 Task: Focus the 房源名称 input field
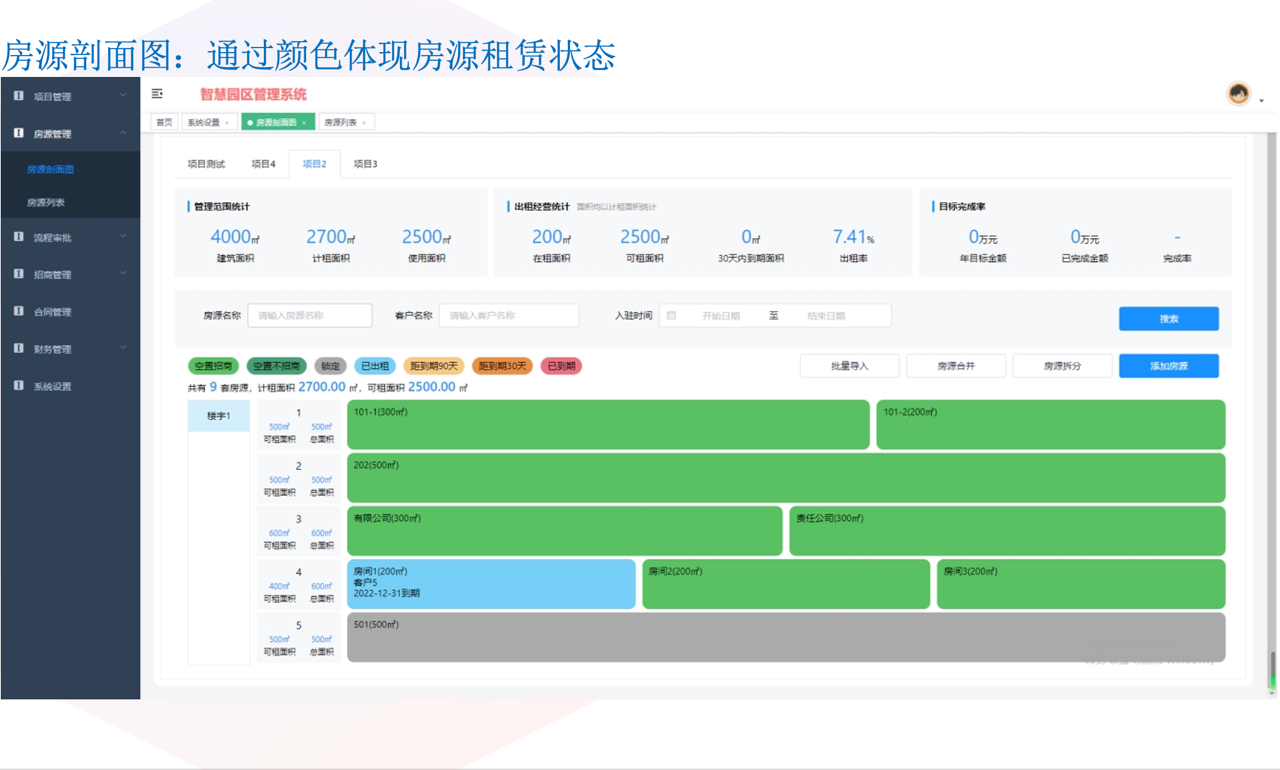click(x=310, y=316)
